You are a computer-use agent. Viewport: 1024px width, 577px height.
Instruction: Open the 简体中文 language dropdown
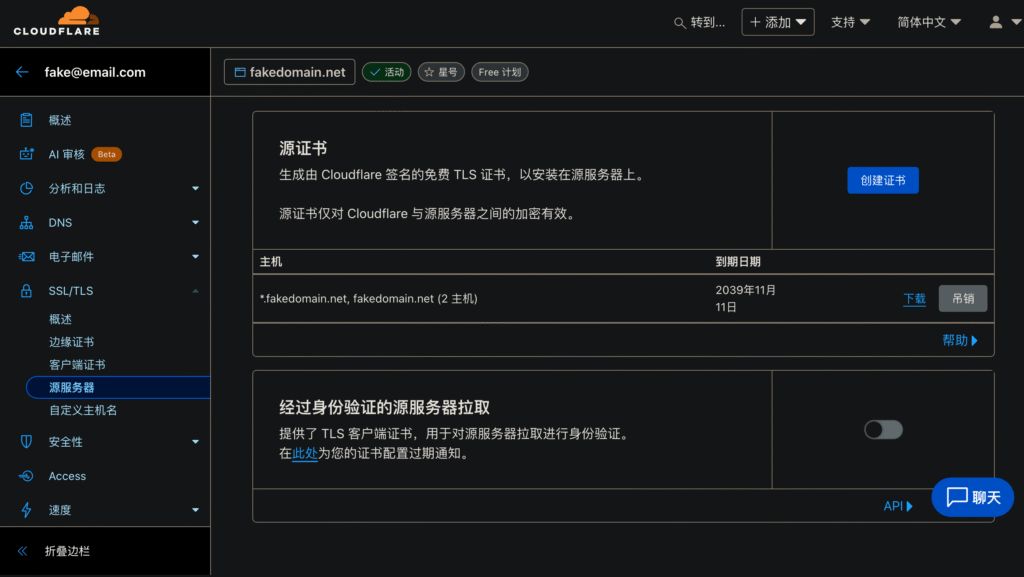coord(929,22)
